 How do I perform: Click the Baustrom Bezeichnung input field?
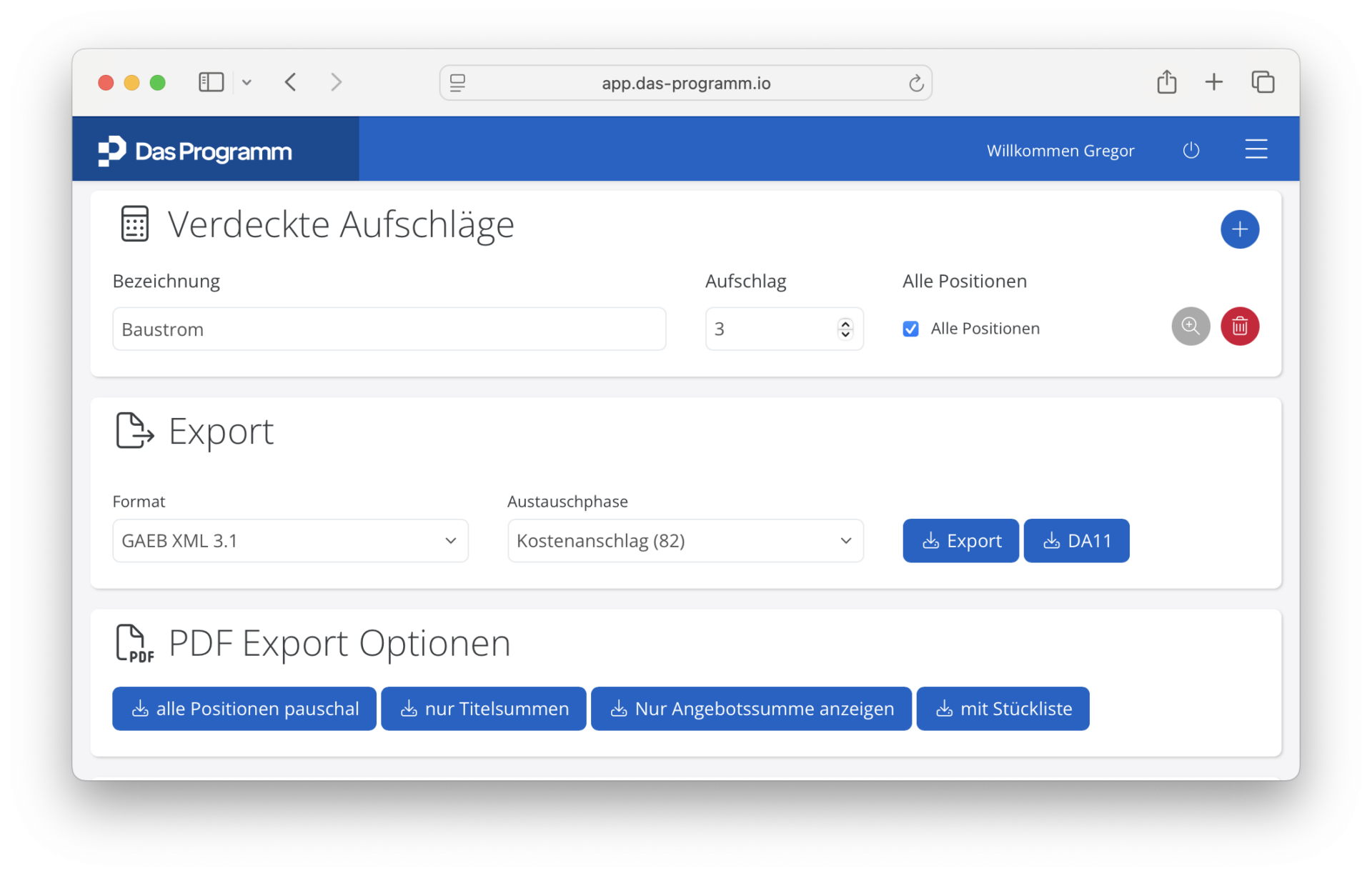pyautogui.click(x=389, y=329)
